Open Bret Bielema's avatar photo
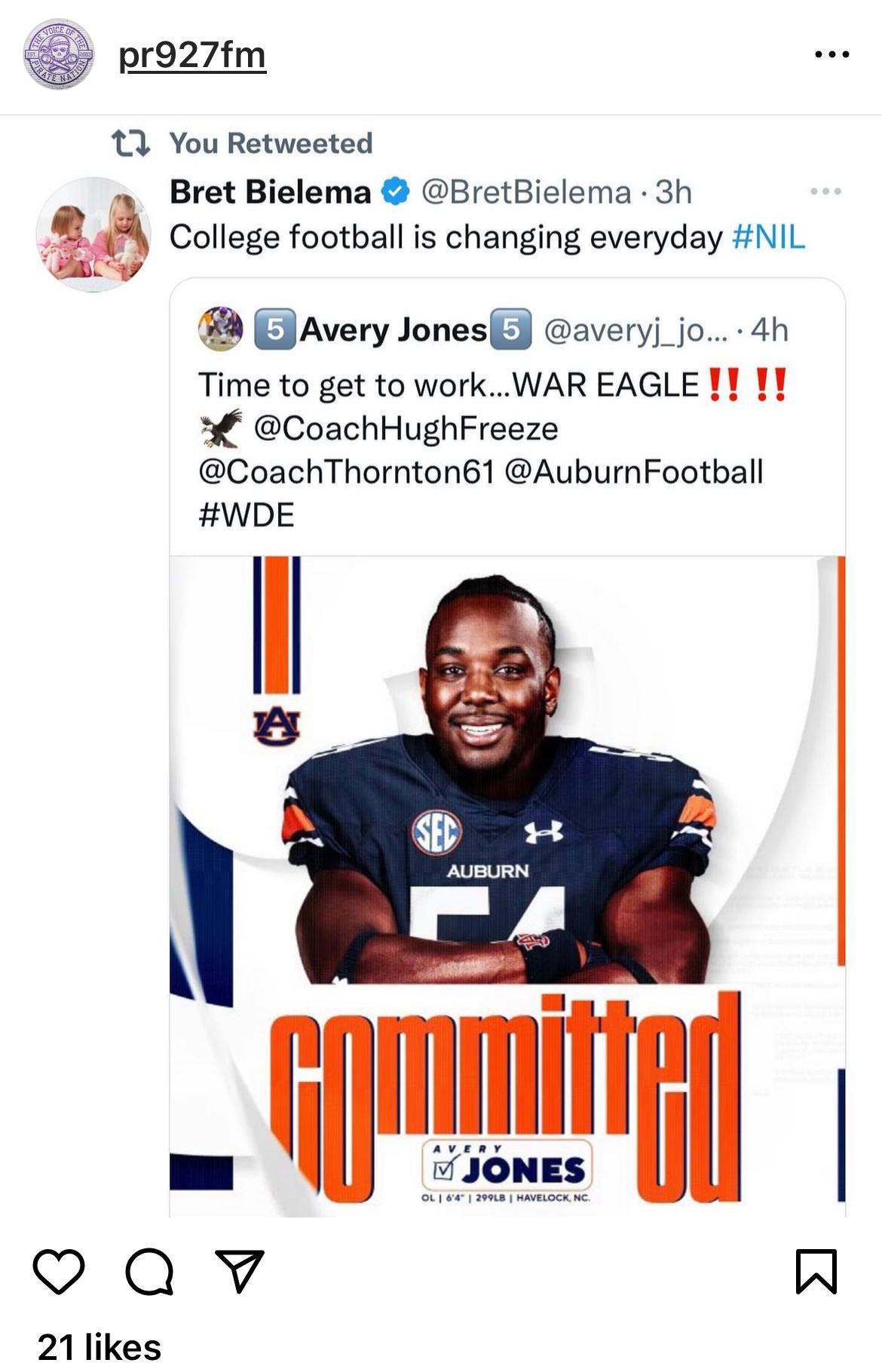The height and width of the screenshot is (1372, 882). tap(93, 234)
